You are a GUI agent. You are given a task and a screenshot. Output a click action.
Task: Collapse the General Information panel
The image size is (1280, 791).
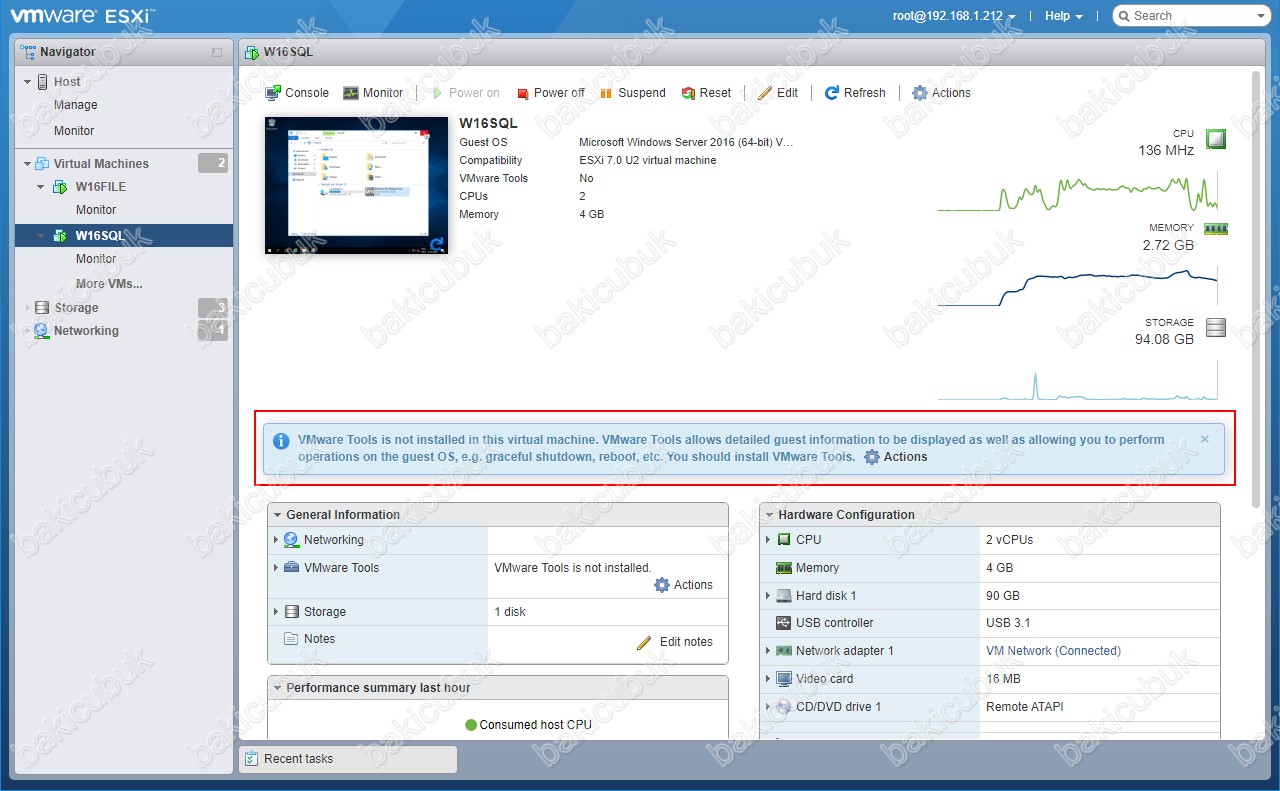(x=277, y=515)
